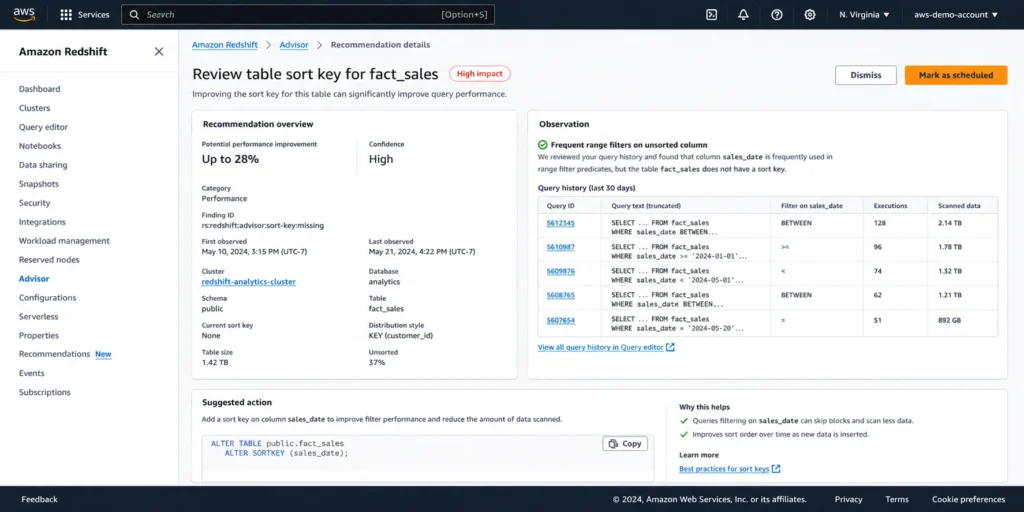The height and width of the screenshot is (512, 1024).
Task: Click the Up to 28% improvement value
Action: tap(231, 159)
